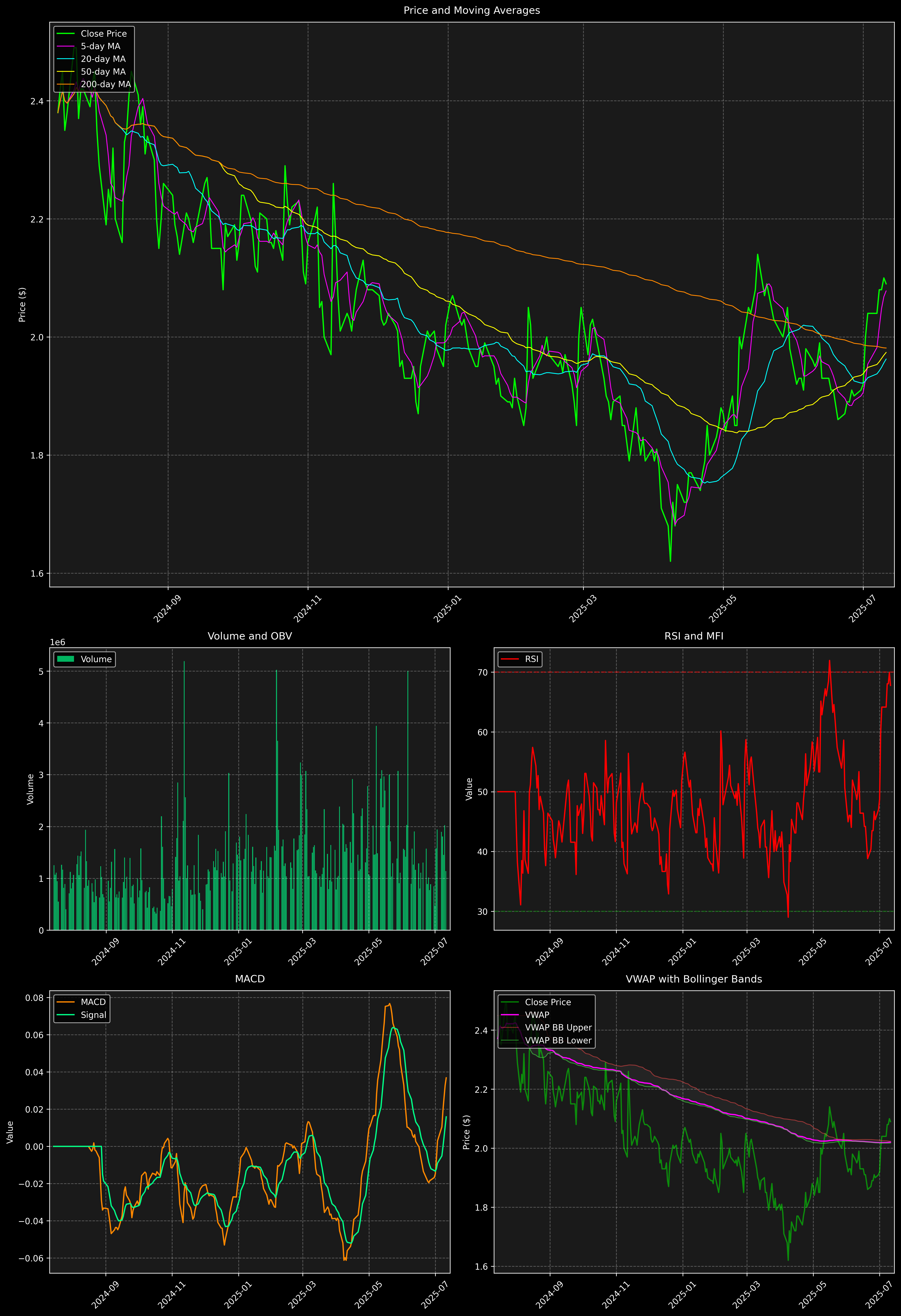The width and height of the screenshot is (901, 1316).
Task: Click 'Price ($)' axis label of VWAP chart
Action: [467, 1132]
